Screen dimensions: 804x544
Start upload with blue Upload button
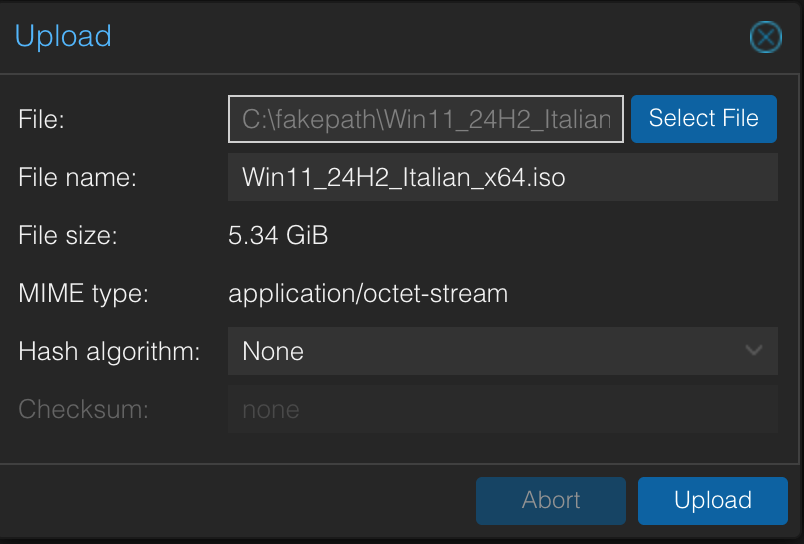click(x=713, y=500)
